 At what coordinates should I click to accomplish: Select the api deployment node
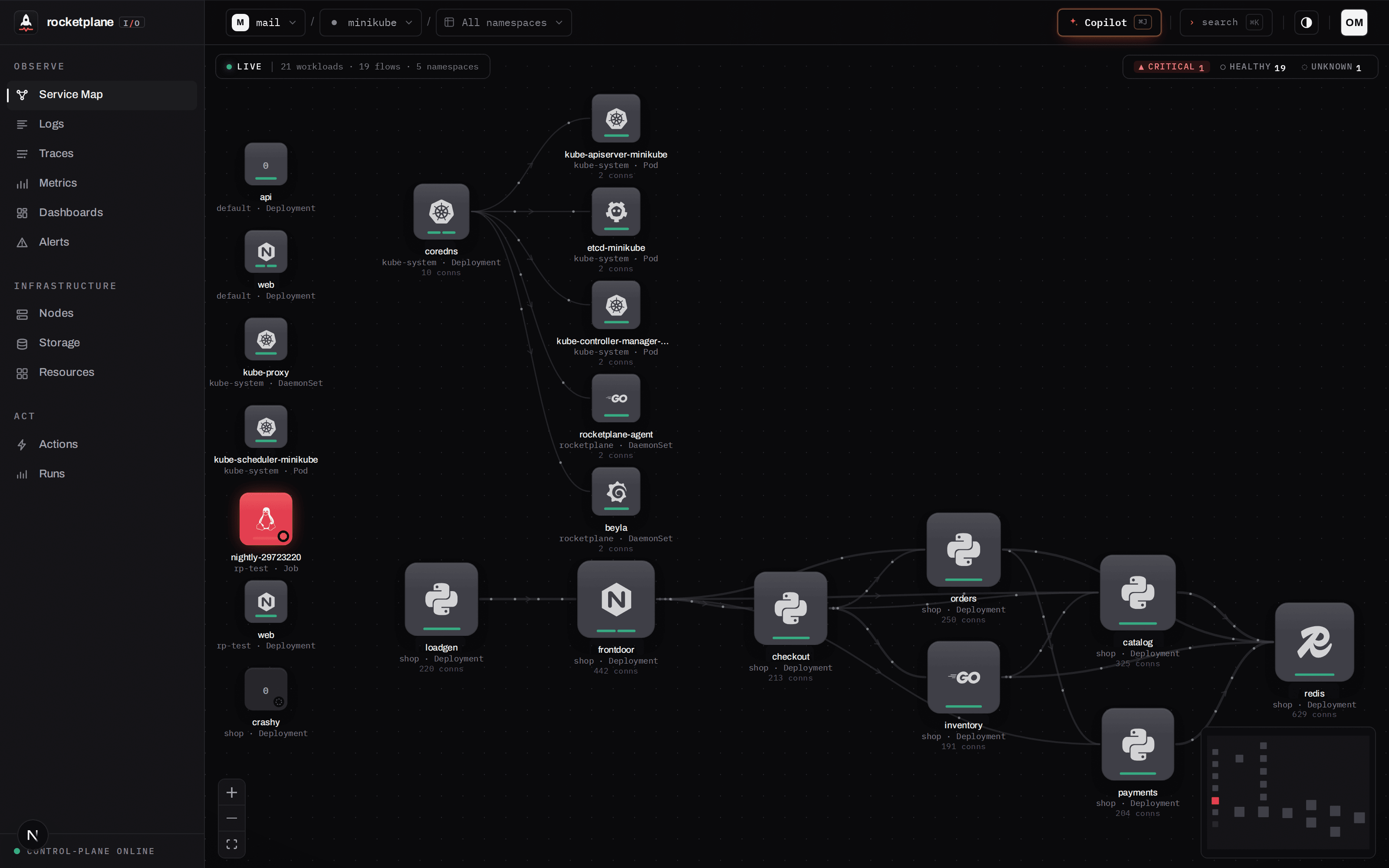266,164
